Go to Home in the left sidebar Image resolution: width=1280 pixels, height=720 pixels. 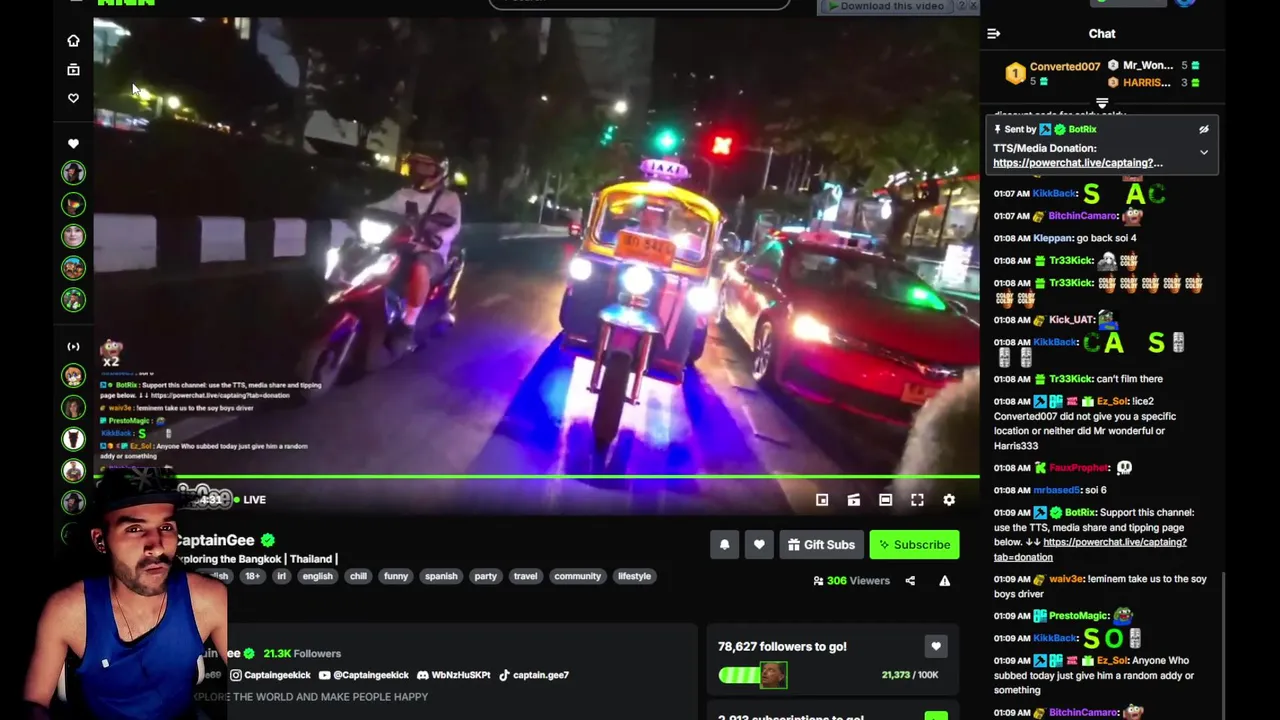(x=73, y=41)
